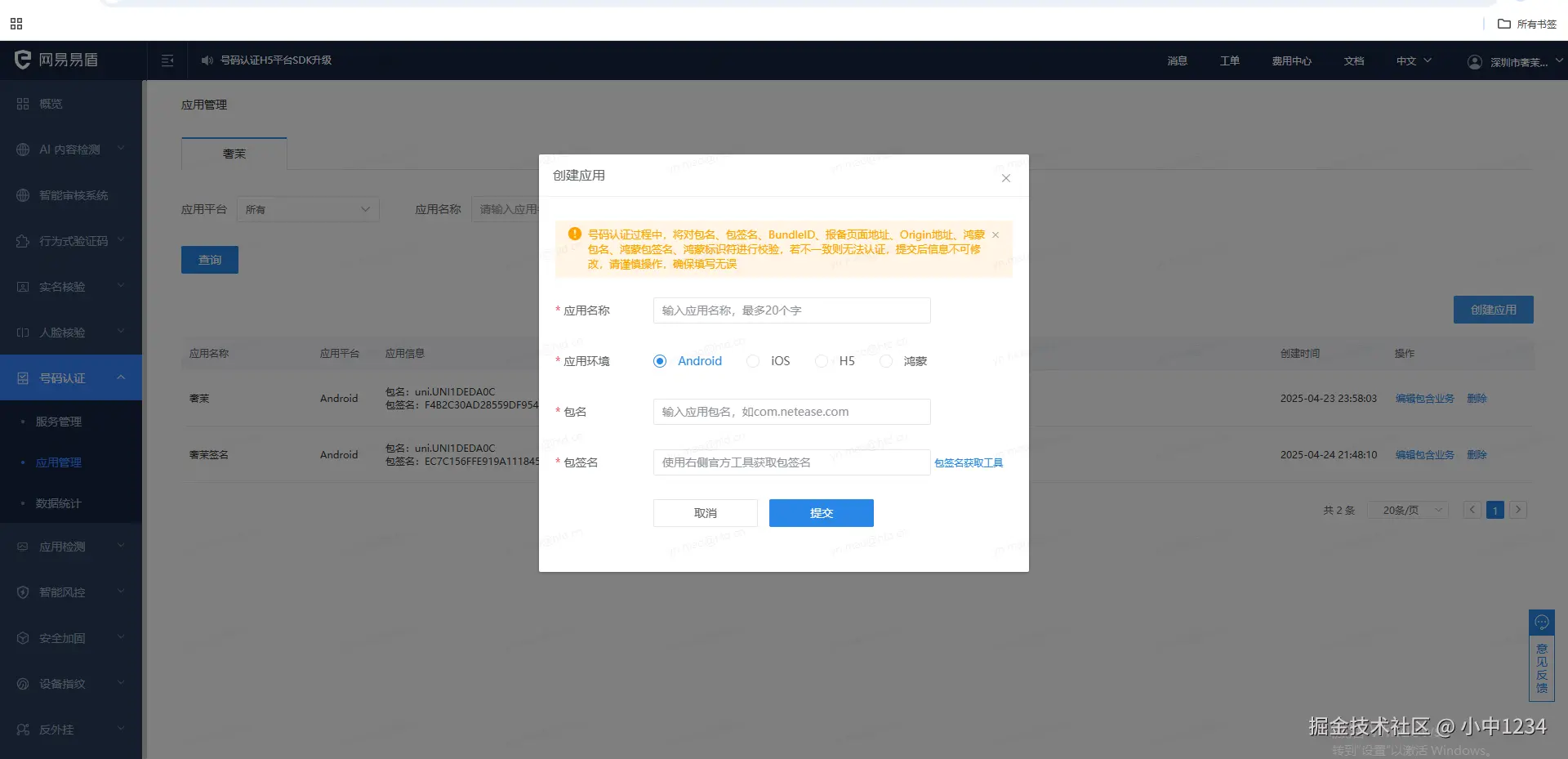The image size is (1568, 759).
Task: Click the NetEase Yidun logo
Action: (56, 60)
